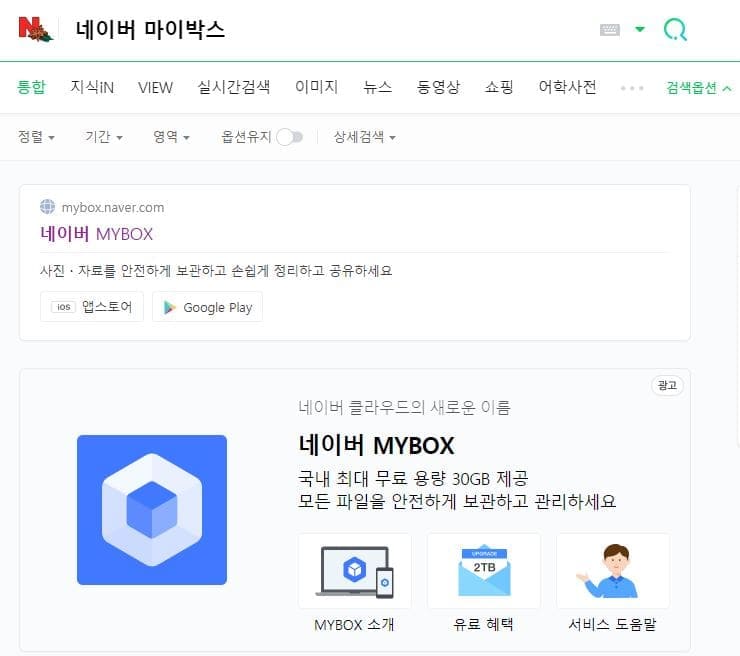Switch to the 실시간검색 tab
The width and height of the screenshot is (740, 656).
click(x=234, y=87)
